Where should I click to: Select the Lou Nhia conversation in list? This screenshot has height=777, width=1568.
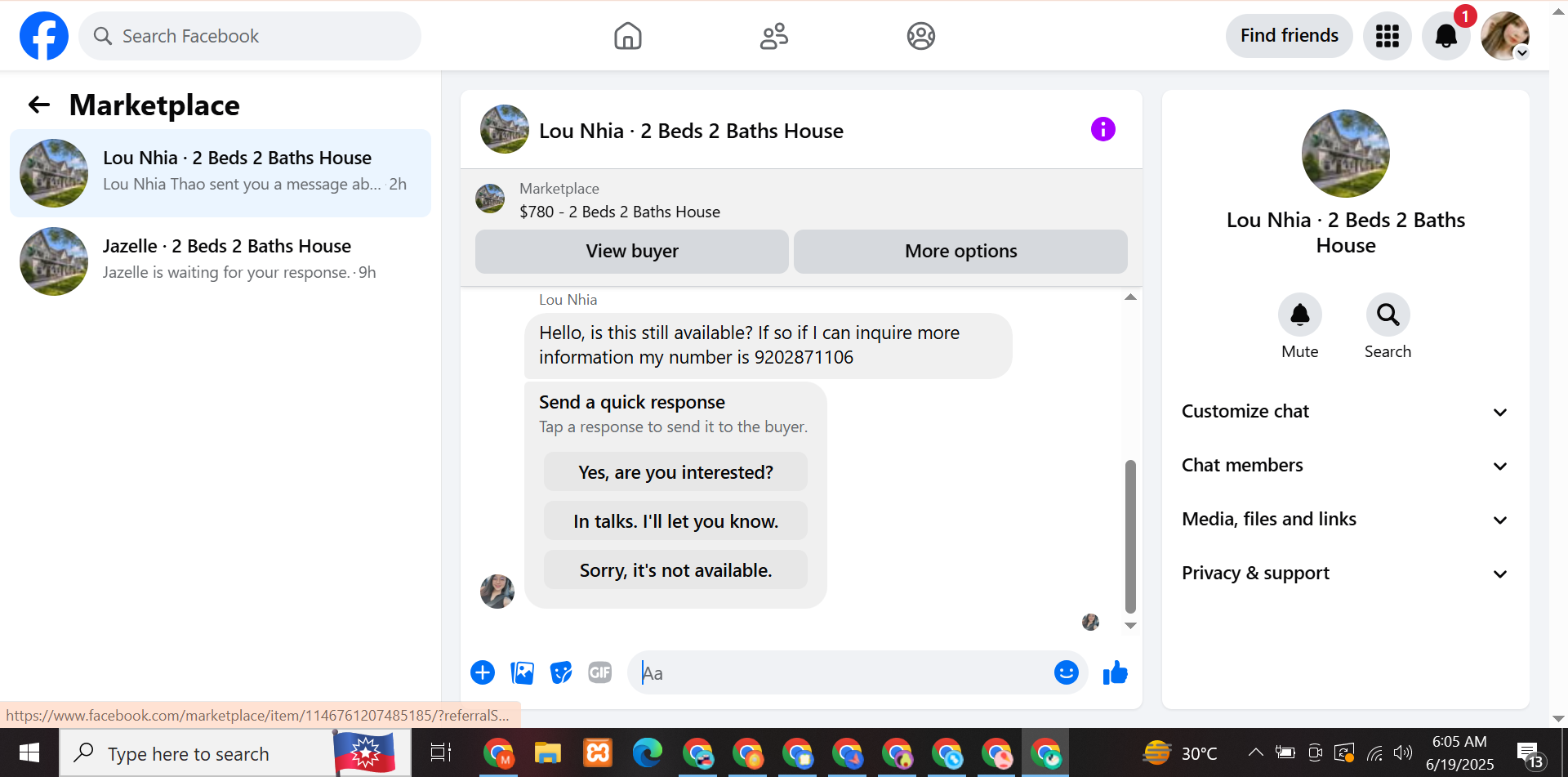[220, 172]
